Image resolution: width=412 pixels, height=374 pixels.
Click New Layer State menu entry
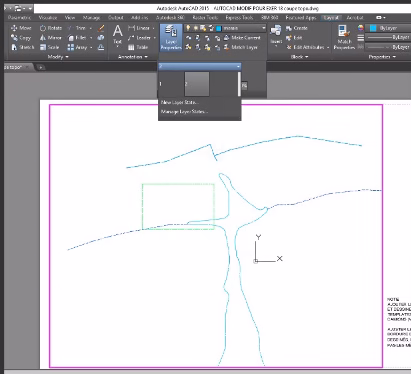click(x=180, y=102)
